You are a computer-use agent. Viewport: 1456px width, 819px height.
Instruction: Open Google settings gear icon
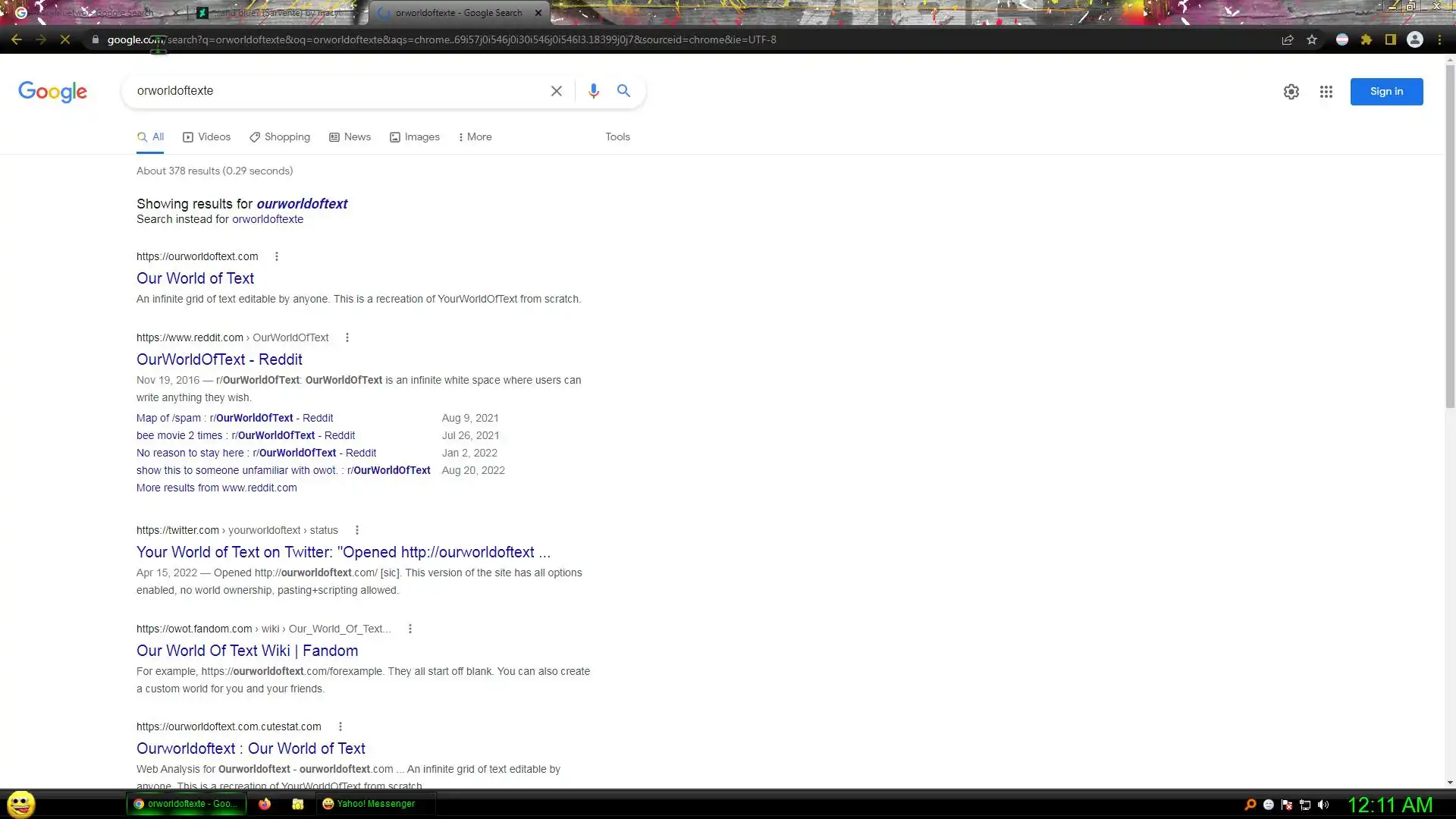[x=1291, y=92]
